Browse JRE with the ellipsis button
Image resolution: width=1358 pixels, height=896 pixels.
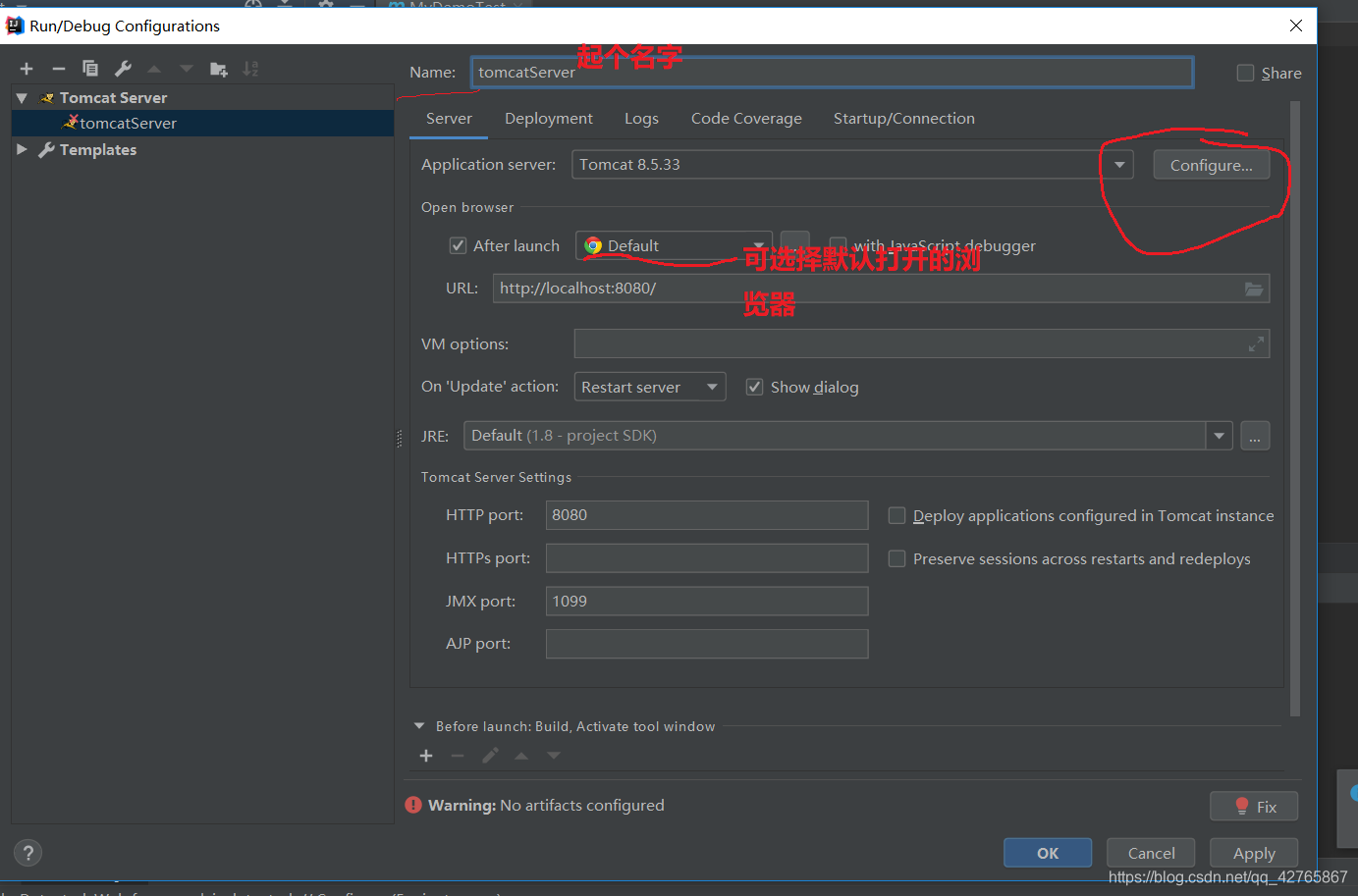click(x=1255, y=436)
